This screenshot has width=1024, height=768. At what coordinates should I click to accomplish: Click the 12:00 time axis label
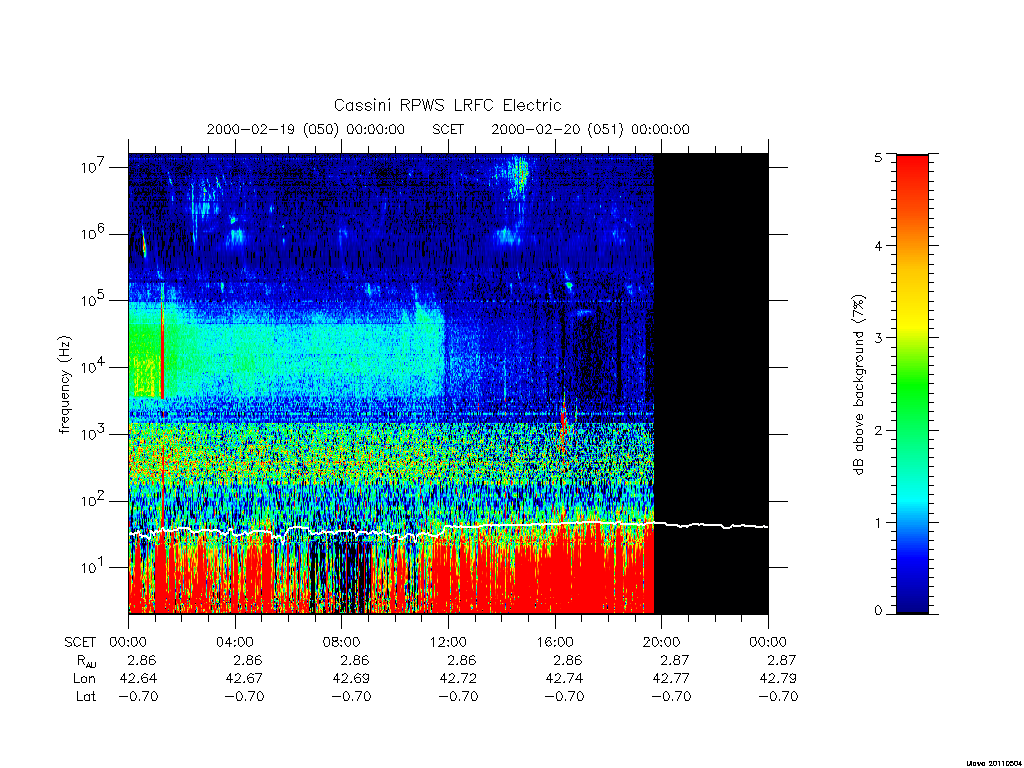tap(448, 642)
